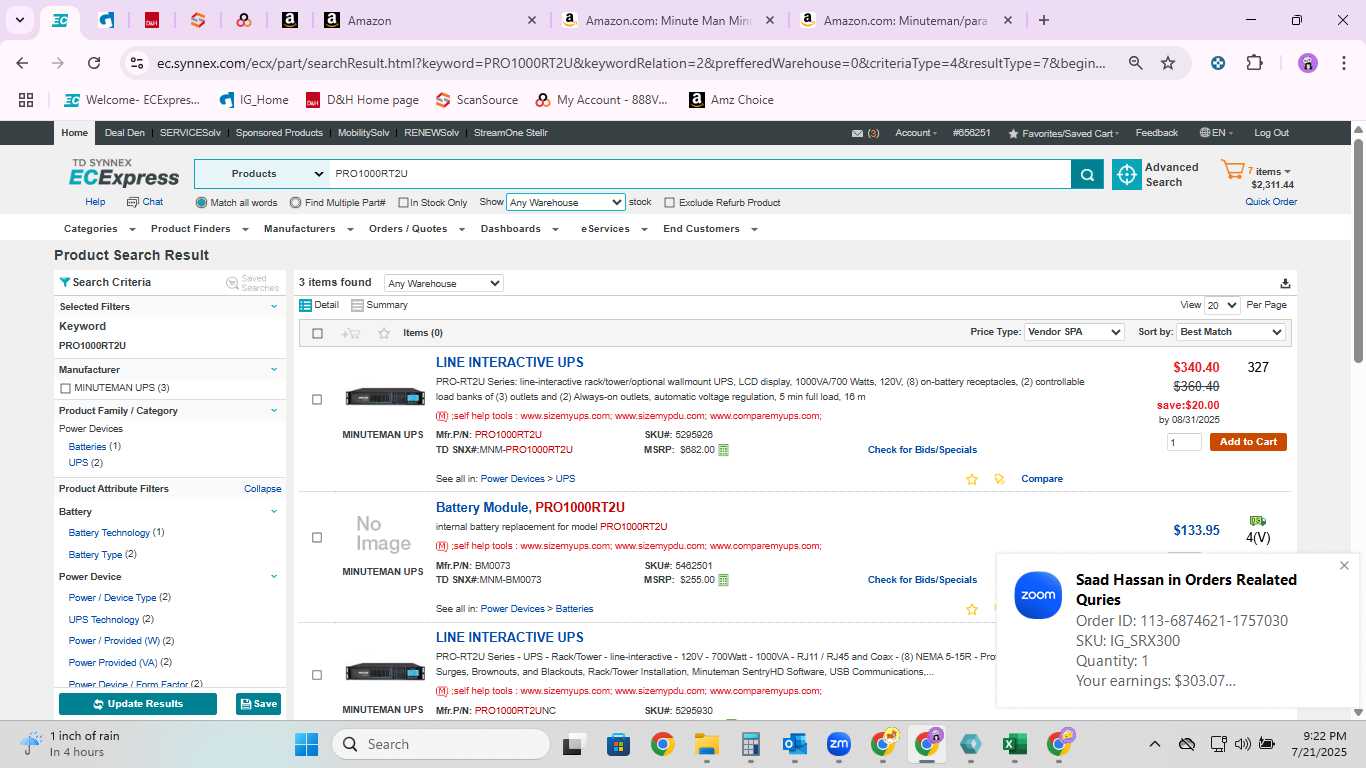Click quantity field showing 1

pyautogui.click(x=1184, y=442)
